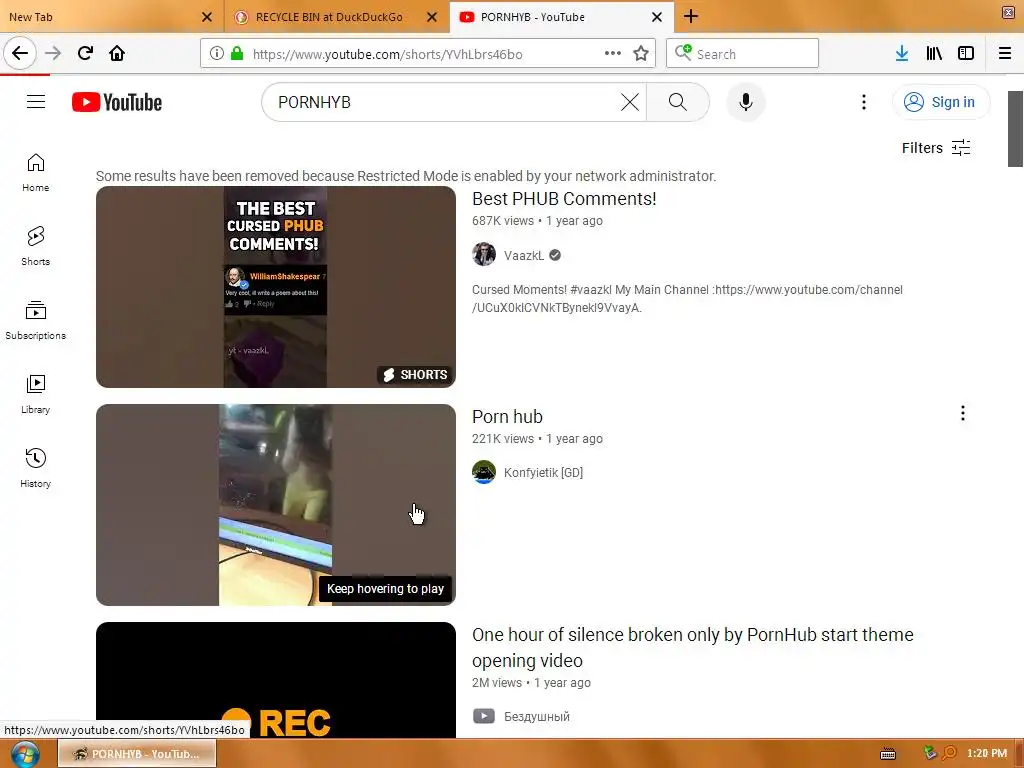This screenshot has height=768, width=1024.
Task: Open the Firefox hamburger menu
Action: 1005,54
